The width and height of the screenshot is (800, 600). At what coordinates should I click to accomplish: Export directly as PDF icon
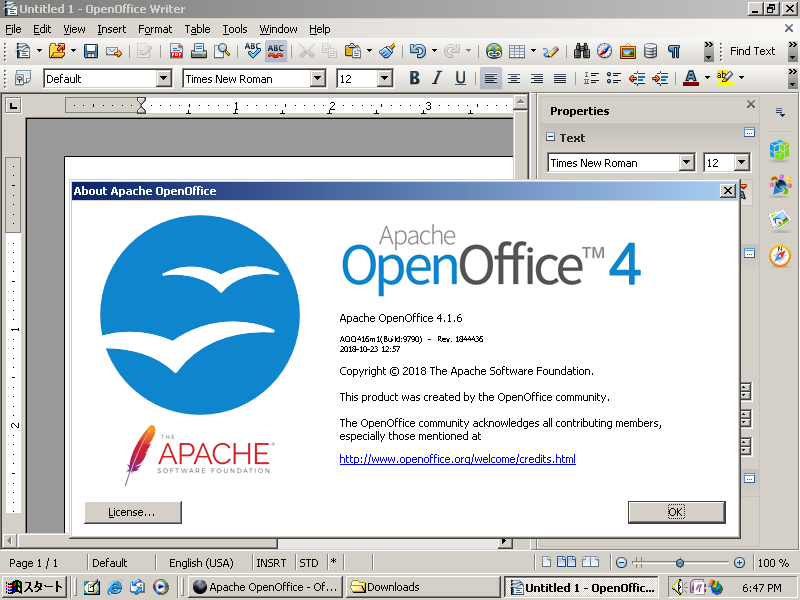176,51
